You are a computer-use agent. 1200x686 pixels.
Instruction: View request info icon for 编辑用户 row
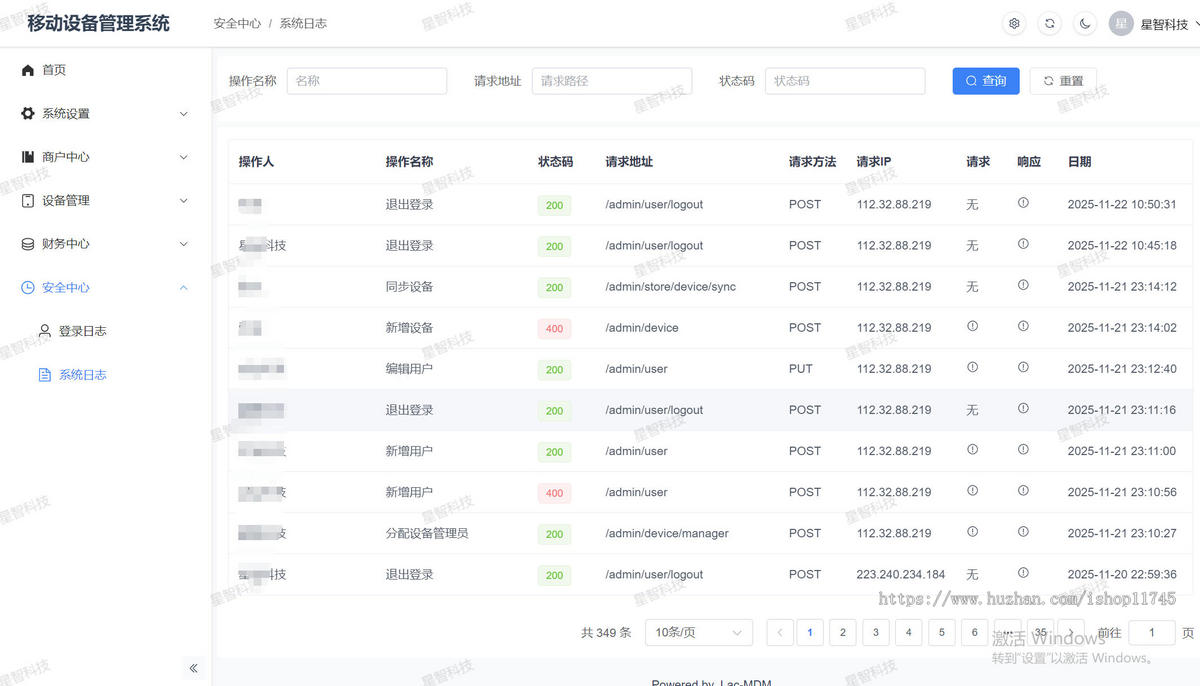(x=972, y=367)
